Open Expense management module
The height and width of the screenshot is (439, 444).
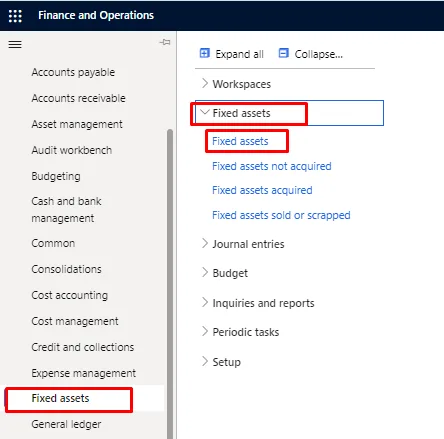tap(83, 373)
